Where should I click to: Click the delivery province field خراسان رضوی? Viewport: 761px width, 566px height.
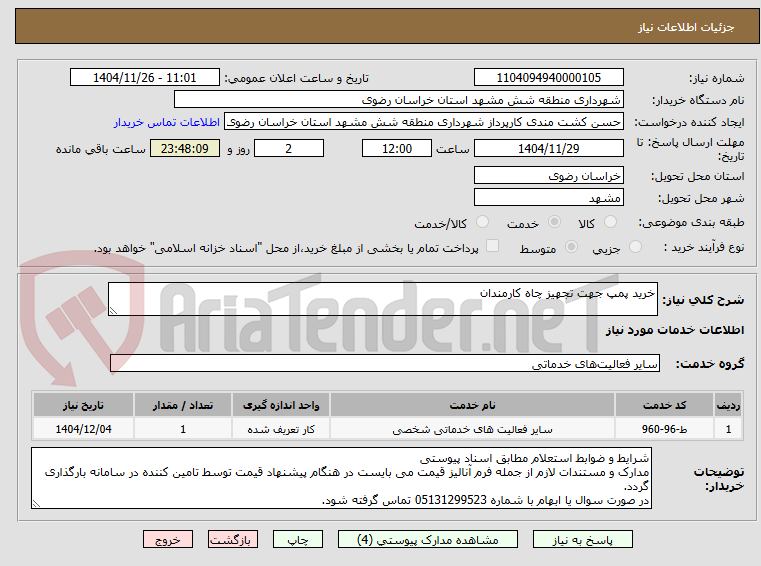pos(548,175)
